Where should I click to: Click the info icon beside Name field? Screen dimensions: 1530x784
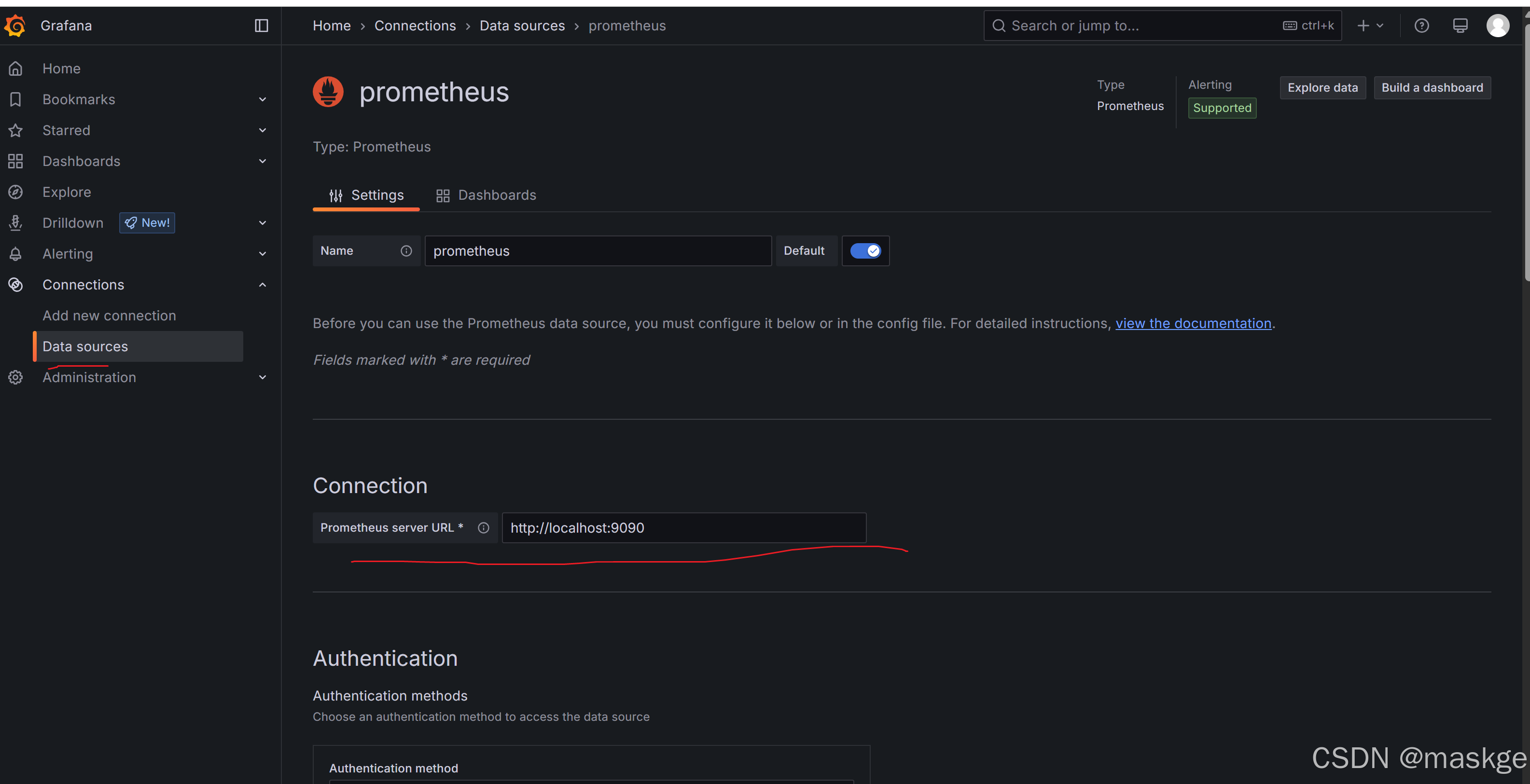coord(406,251)
